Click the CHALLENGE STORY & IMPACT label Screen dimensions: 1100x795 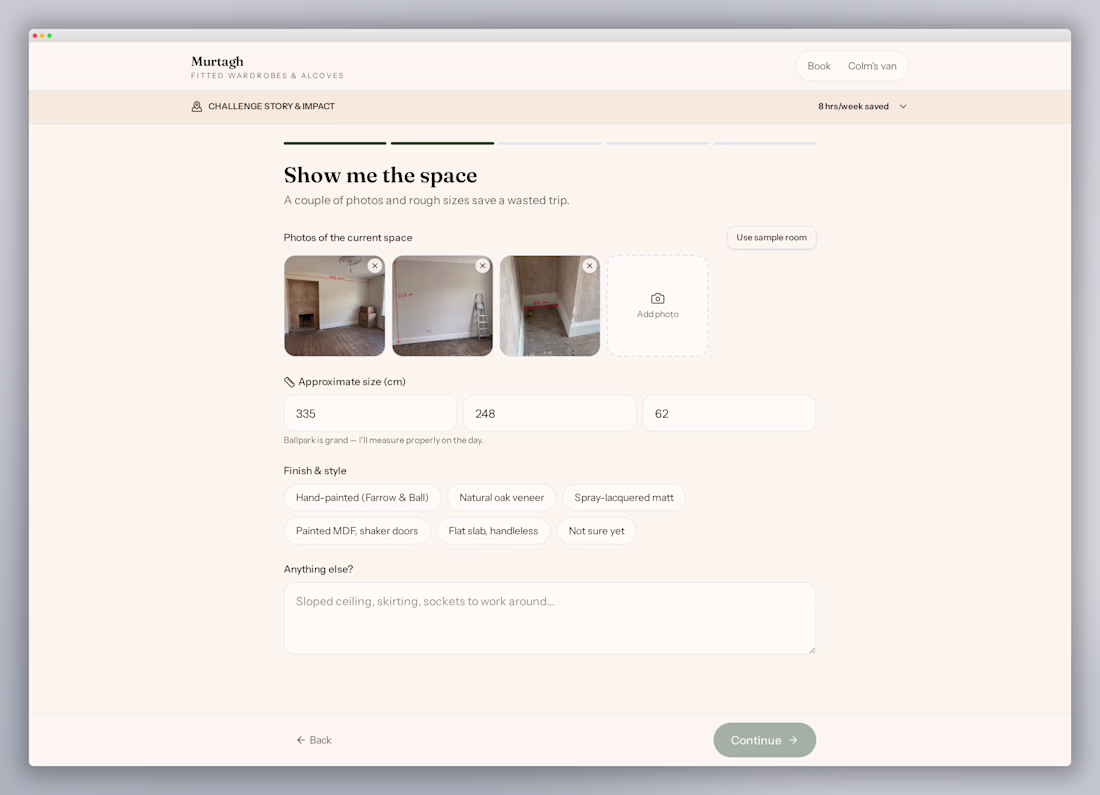tap(271, 107)
